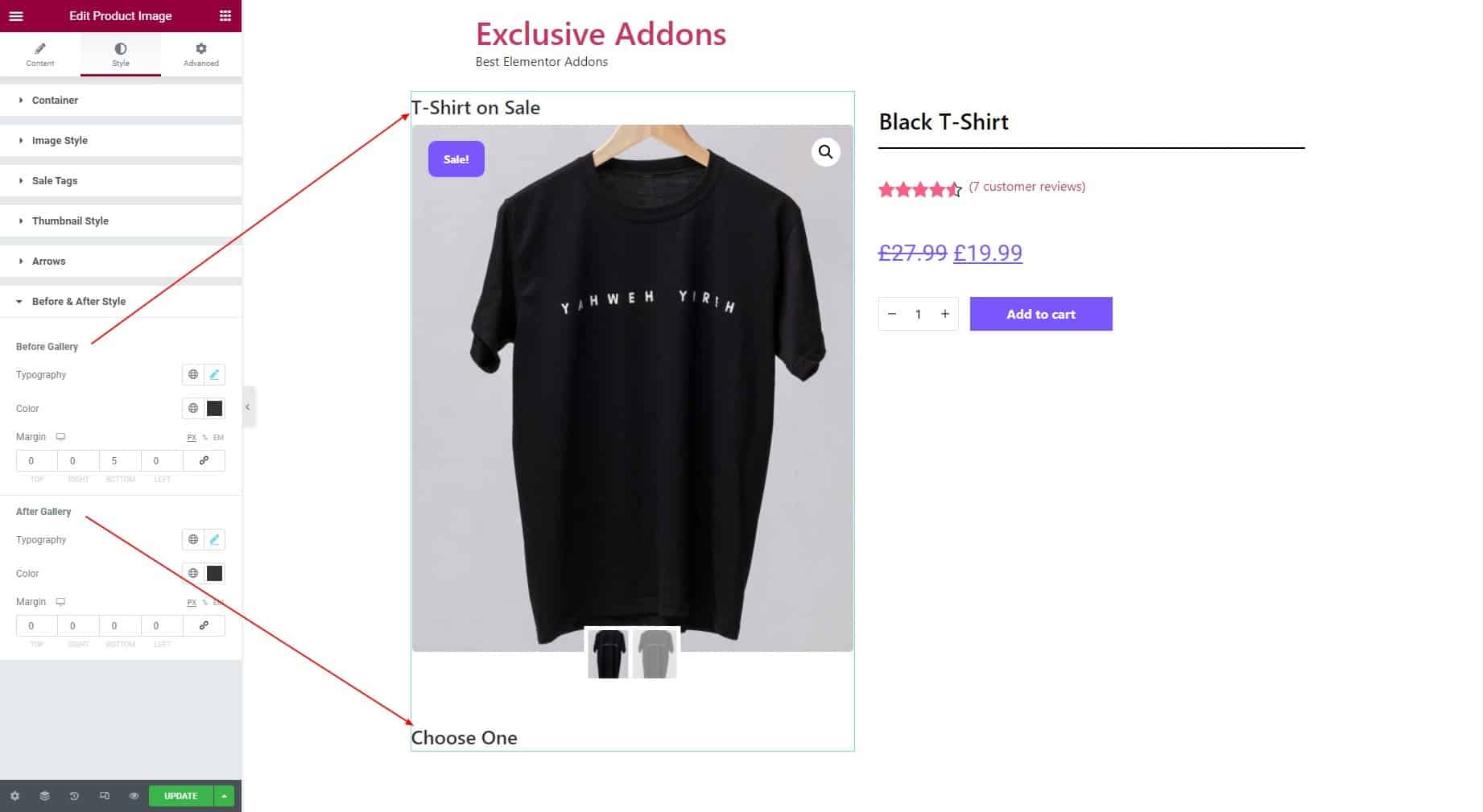
Task: Open page settings gear in bottom bar
Action: (14, 796)
